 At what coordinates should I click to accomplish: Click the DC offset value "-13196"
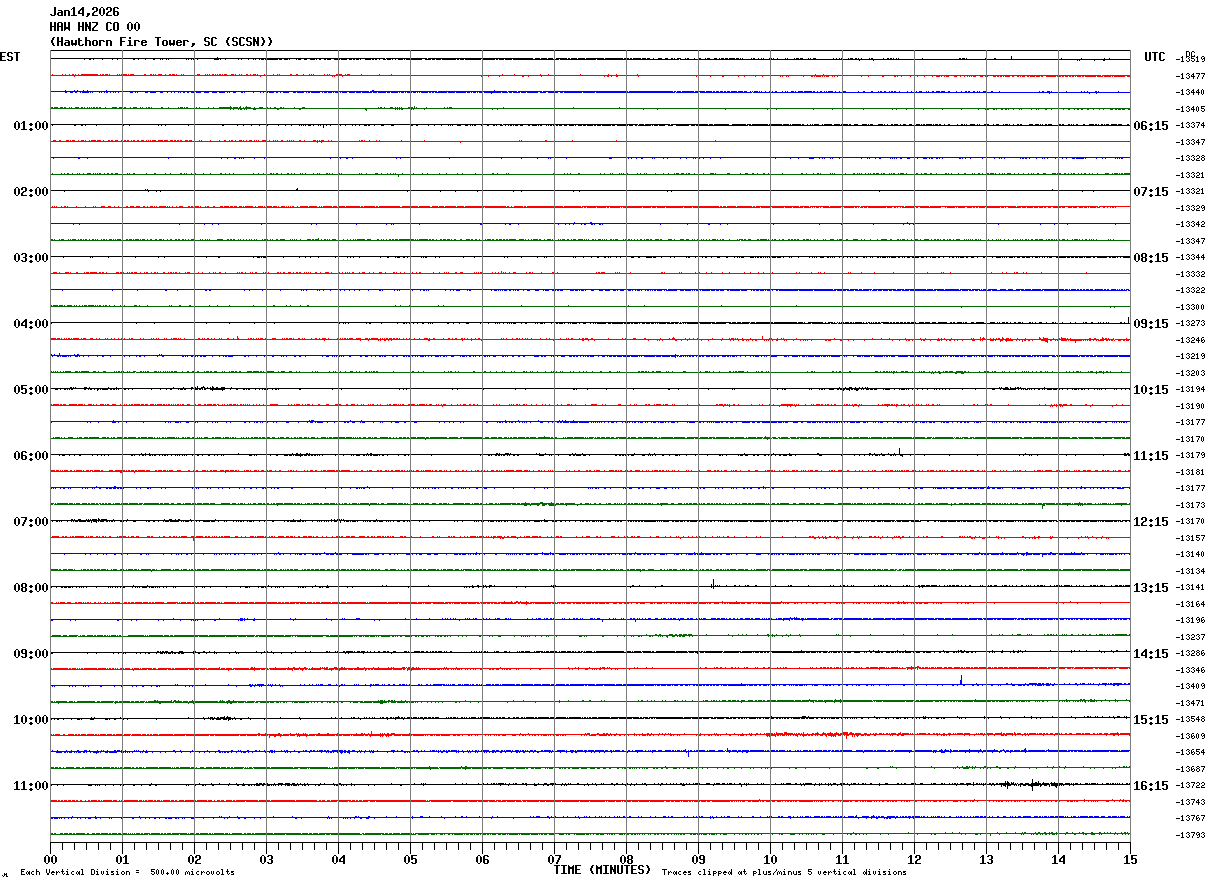click(x=1191, y=620)
